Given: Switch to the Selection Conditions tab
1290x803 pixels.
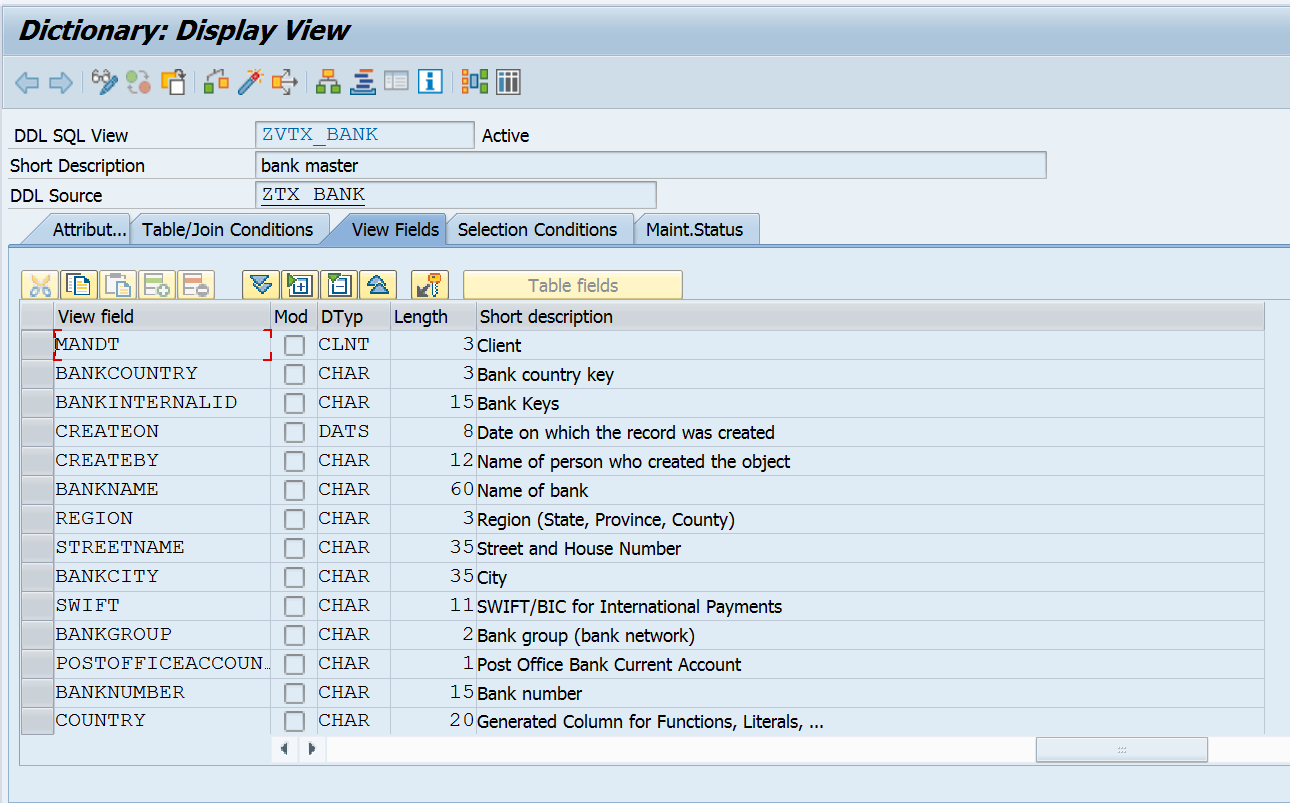Looking at the screenshot, I should [536, 229].
